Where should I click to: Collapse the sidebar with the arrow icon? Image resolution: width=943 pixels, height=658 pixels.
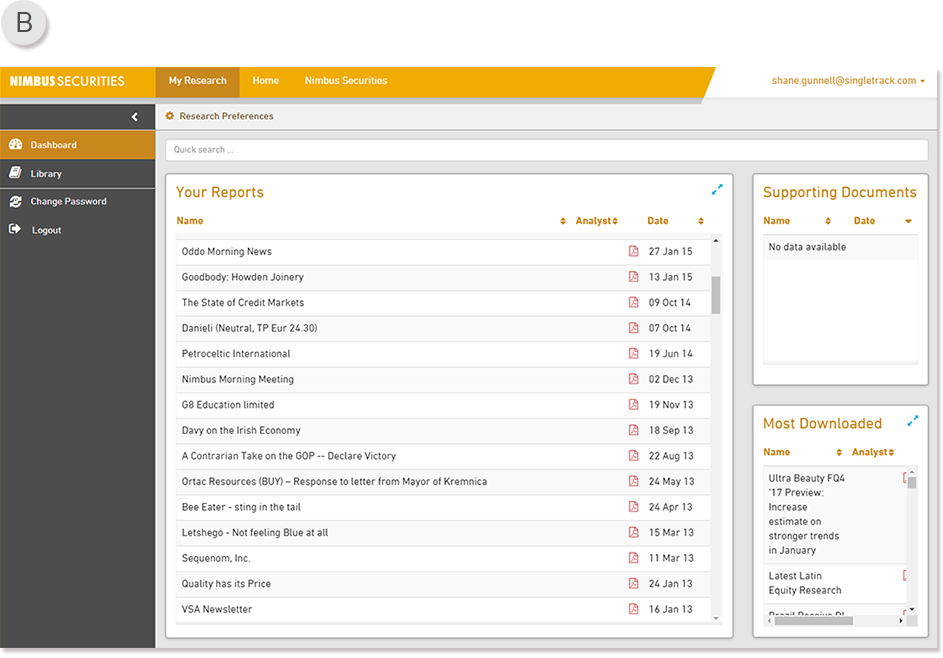pos(135,117)
